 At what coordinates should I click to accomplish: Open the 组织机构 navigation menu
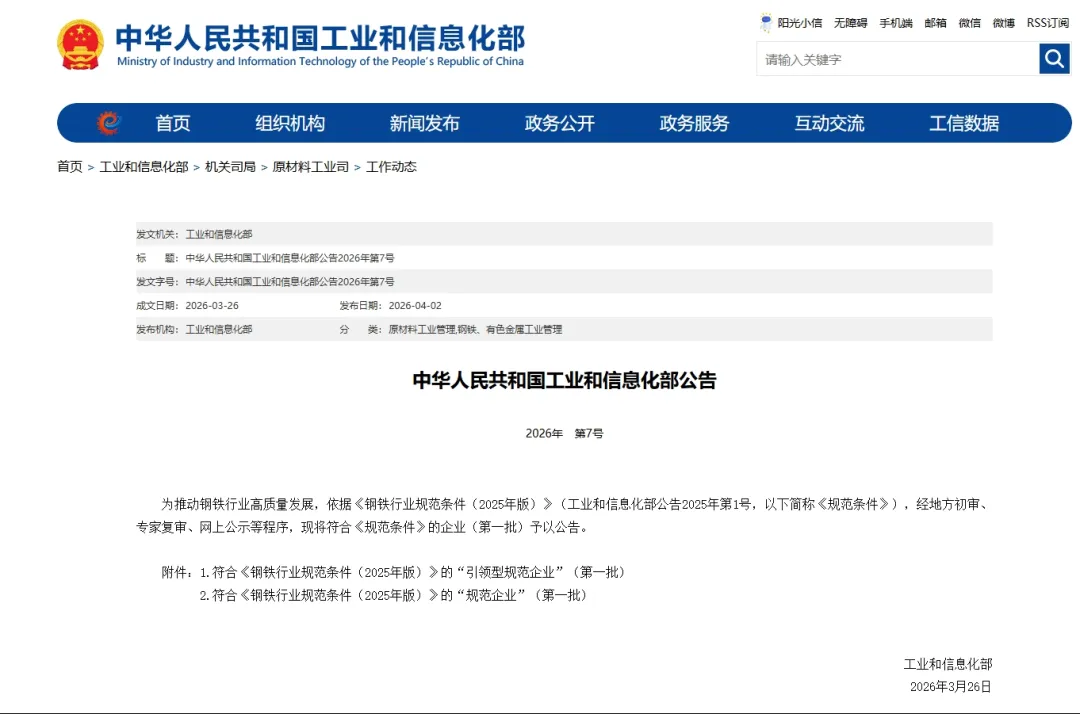[290, 123]
